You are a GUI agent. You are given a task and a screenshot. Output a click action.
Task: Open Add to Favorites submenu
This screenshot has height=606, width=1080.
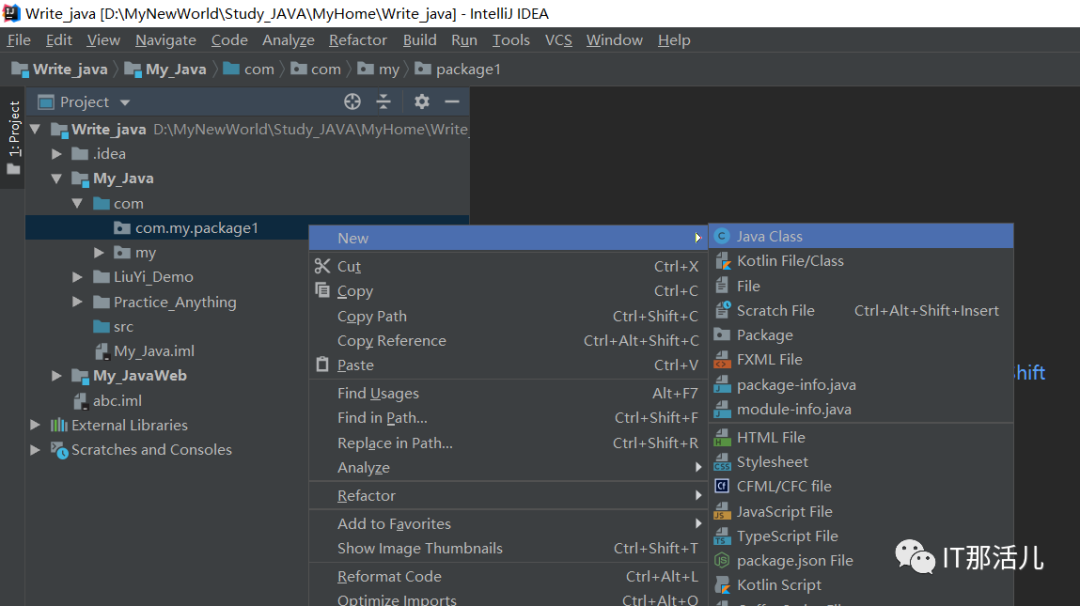(508, 523)
